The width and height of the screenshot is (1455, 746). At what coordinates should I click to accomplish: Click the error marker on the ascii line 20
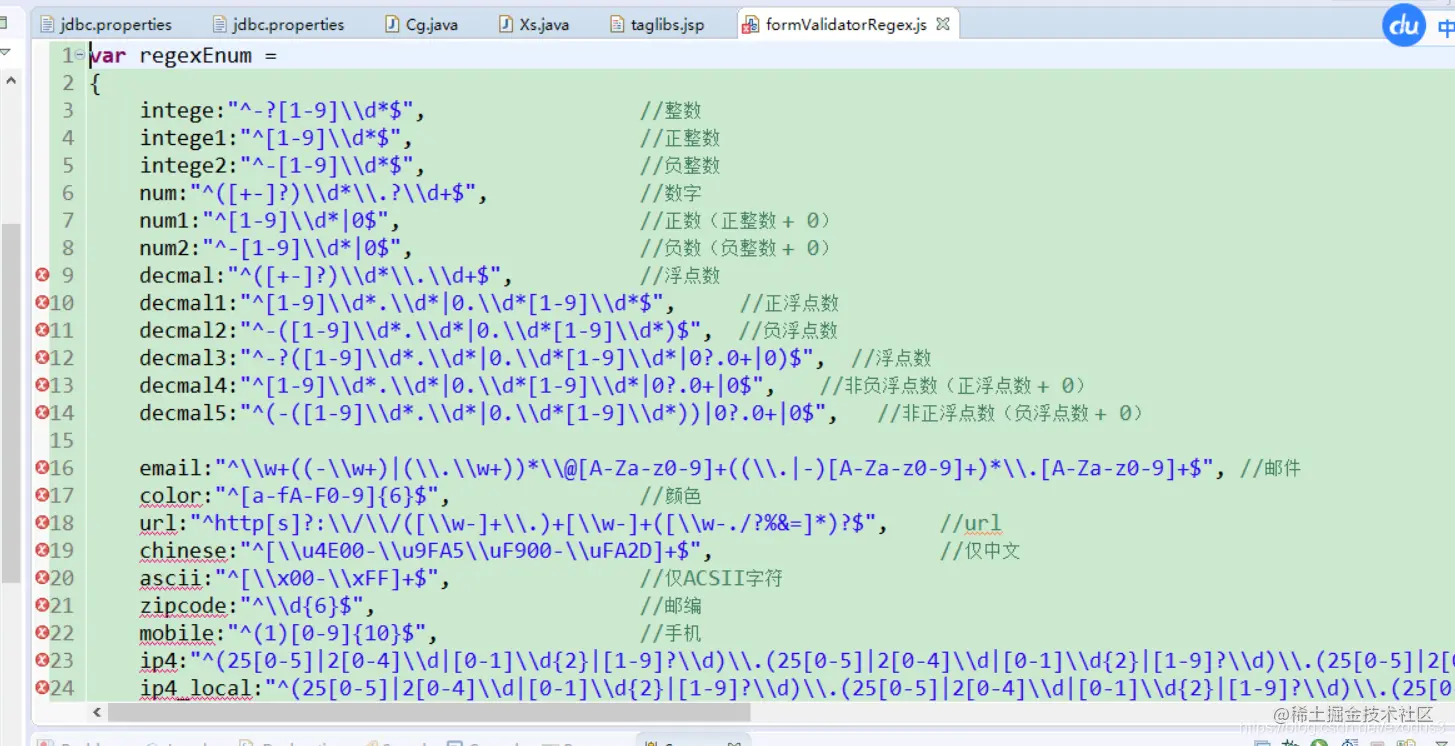pos(42,577)
